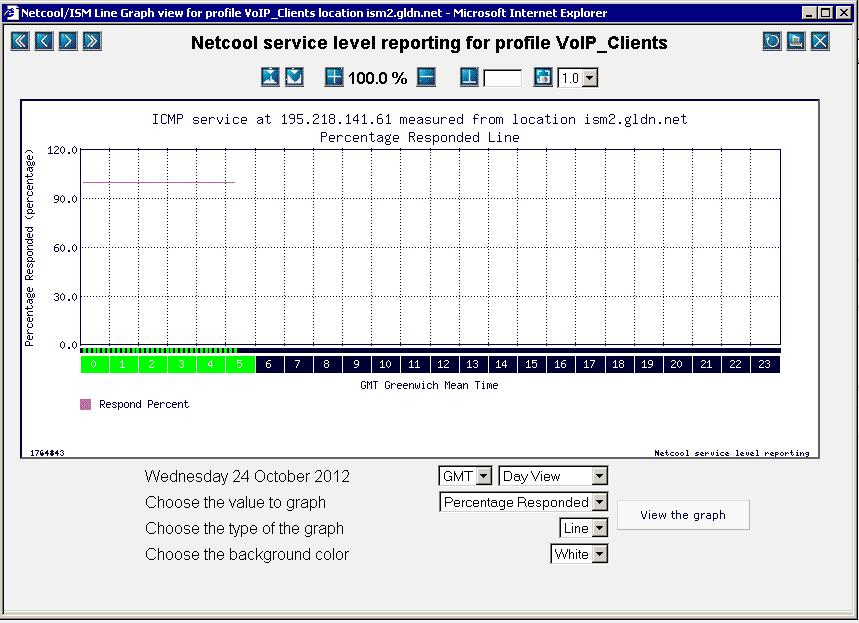
Task: Jump to first period with double-left arrow
Action: coord(20,41)
